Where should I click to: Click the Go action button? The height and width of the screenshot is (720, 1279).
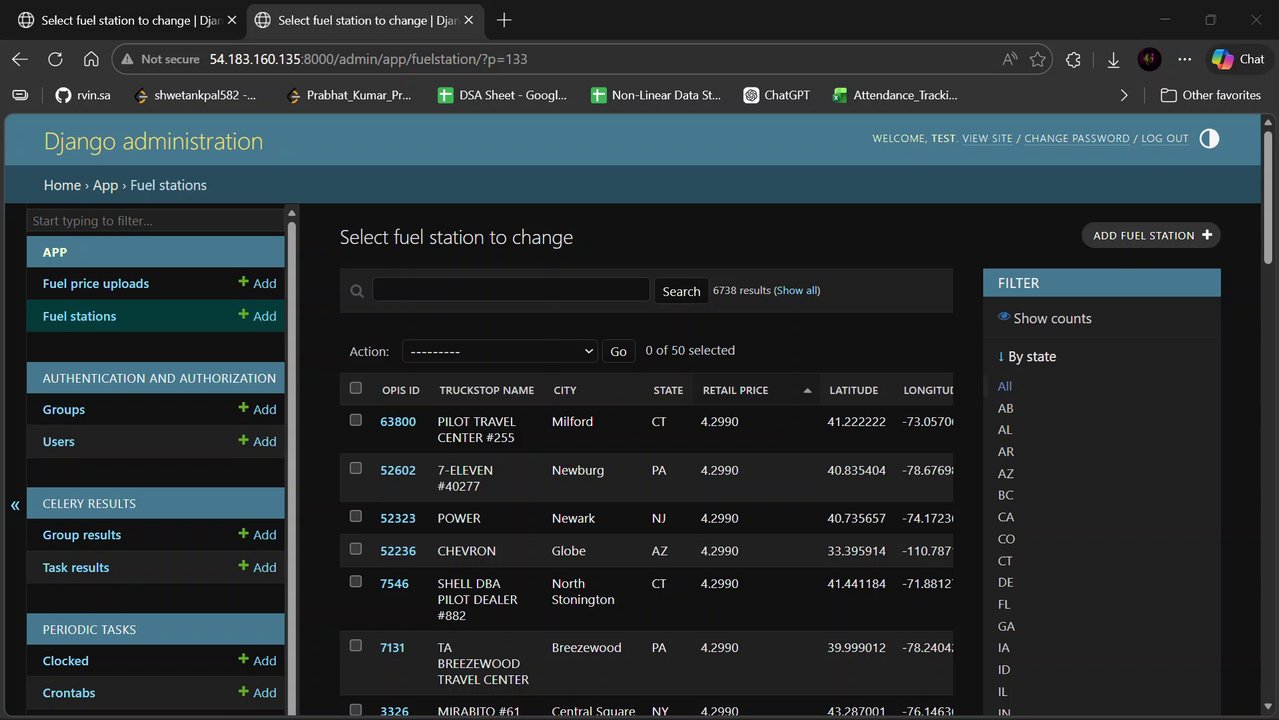[x=618, y=351]
